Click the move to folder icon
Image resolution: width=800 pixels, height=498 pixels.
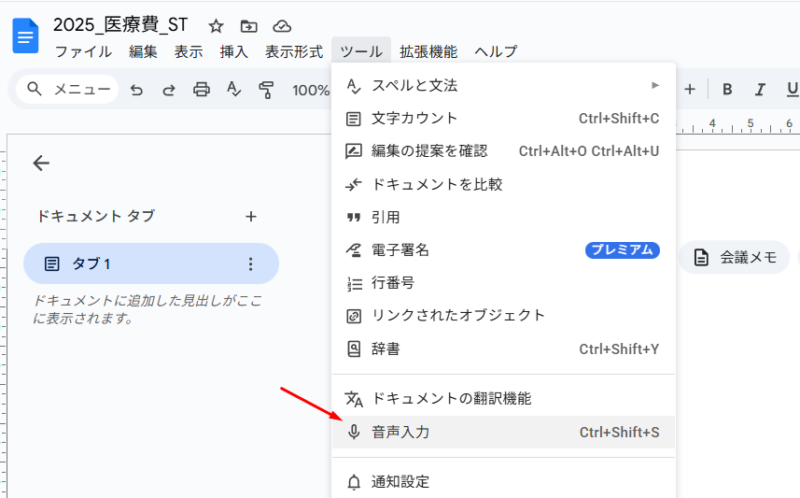coord(248,26)
